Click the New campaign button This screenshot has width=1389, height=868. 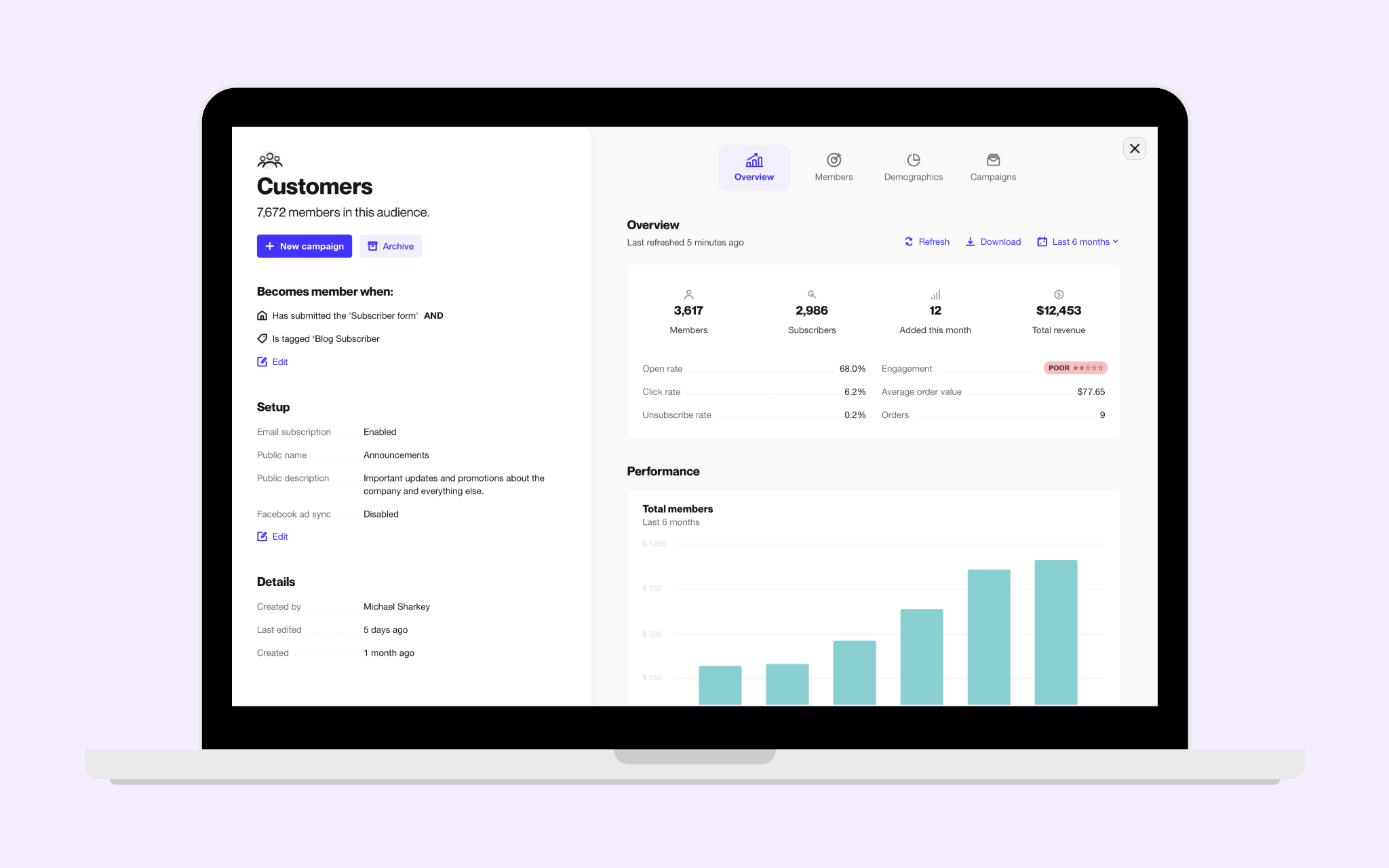[x=305, y=246]
